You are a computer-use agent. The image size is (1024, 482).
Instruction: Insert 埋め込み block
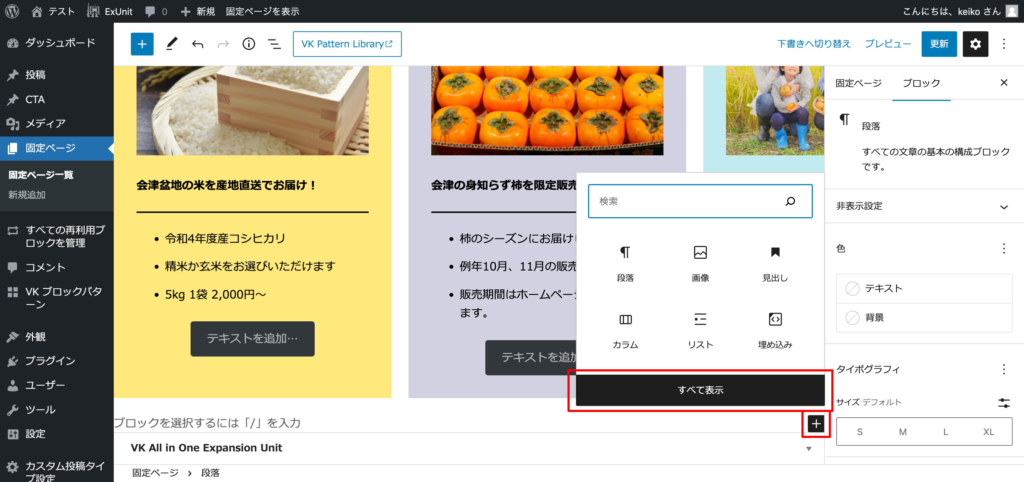(775, 331)
